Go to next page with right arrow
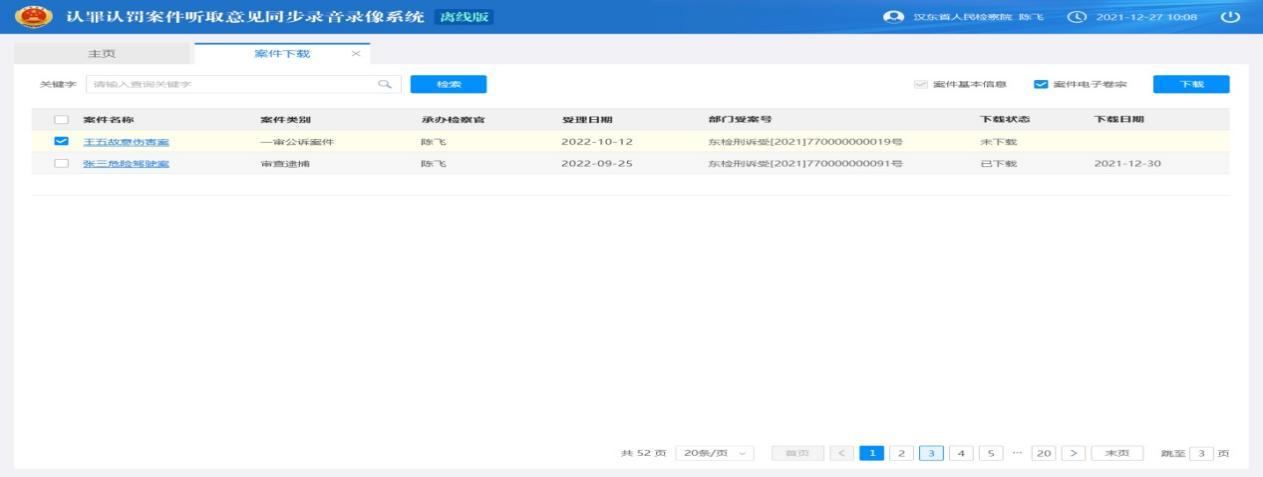This screenshot has width=1263, height=477. coord(1074,453)
